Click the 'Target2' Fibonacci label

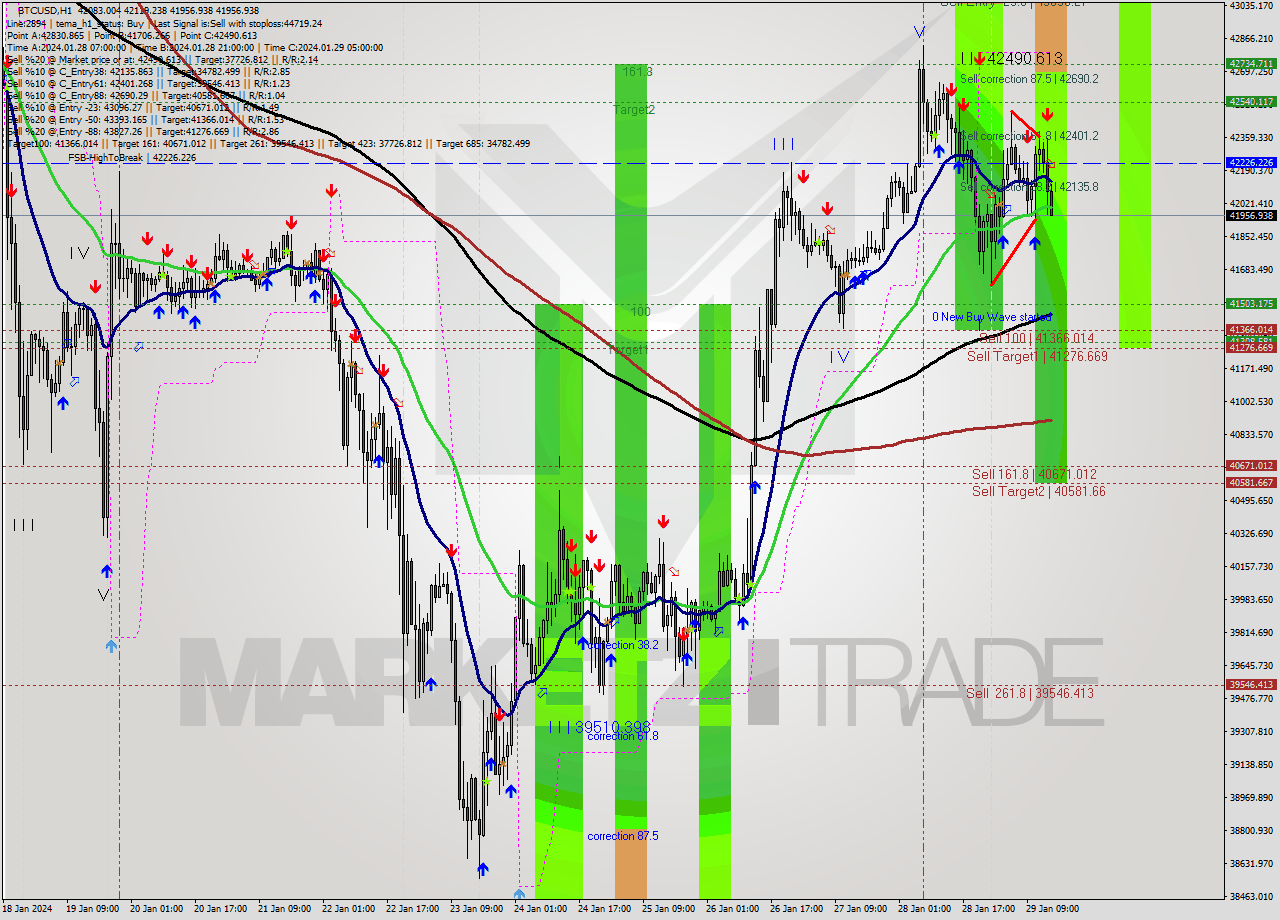click(635, 110)
